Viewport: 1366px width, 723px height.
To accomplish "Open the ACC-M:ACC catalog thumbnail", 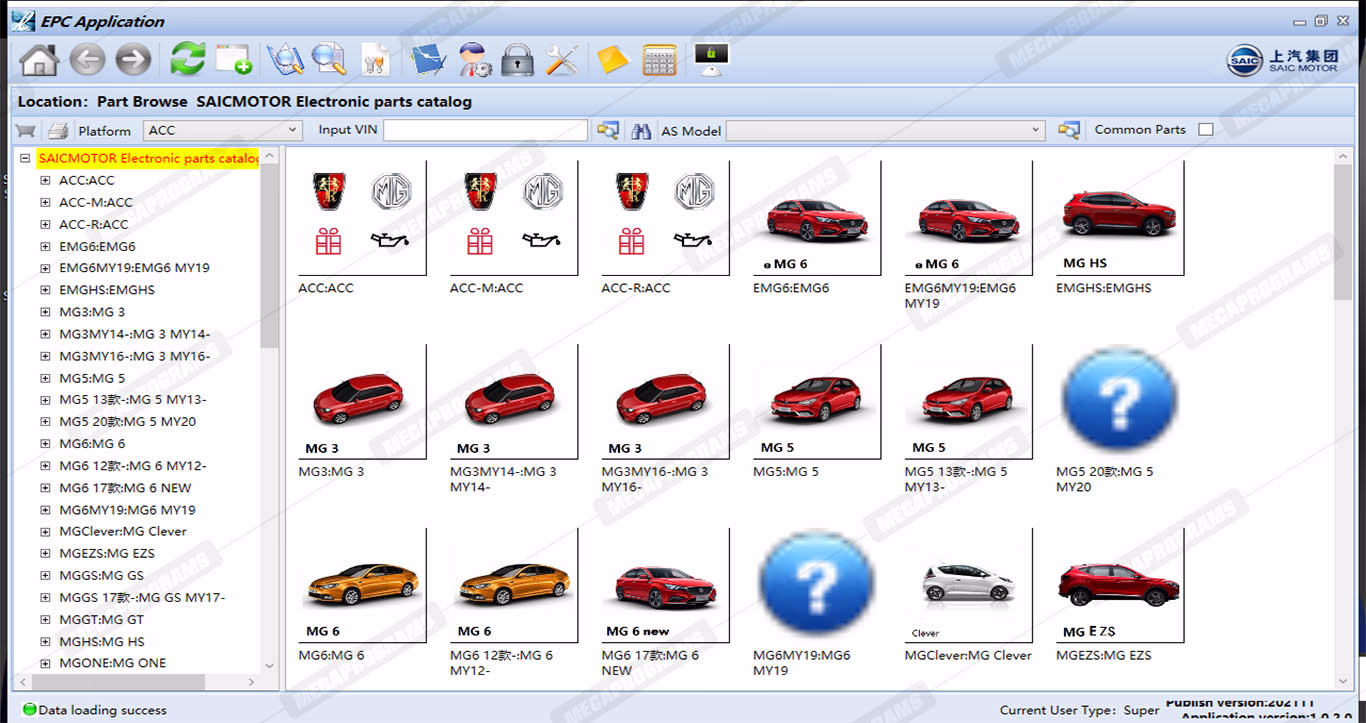I will point(514,219).
